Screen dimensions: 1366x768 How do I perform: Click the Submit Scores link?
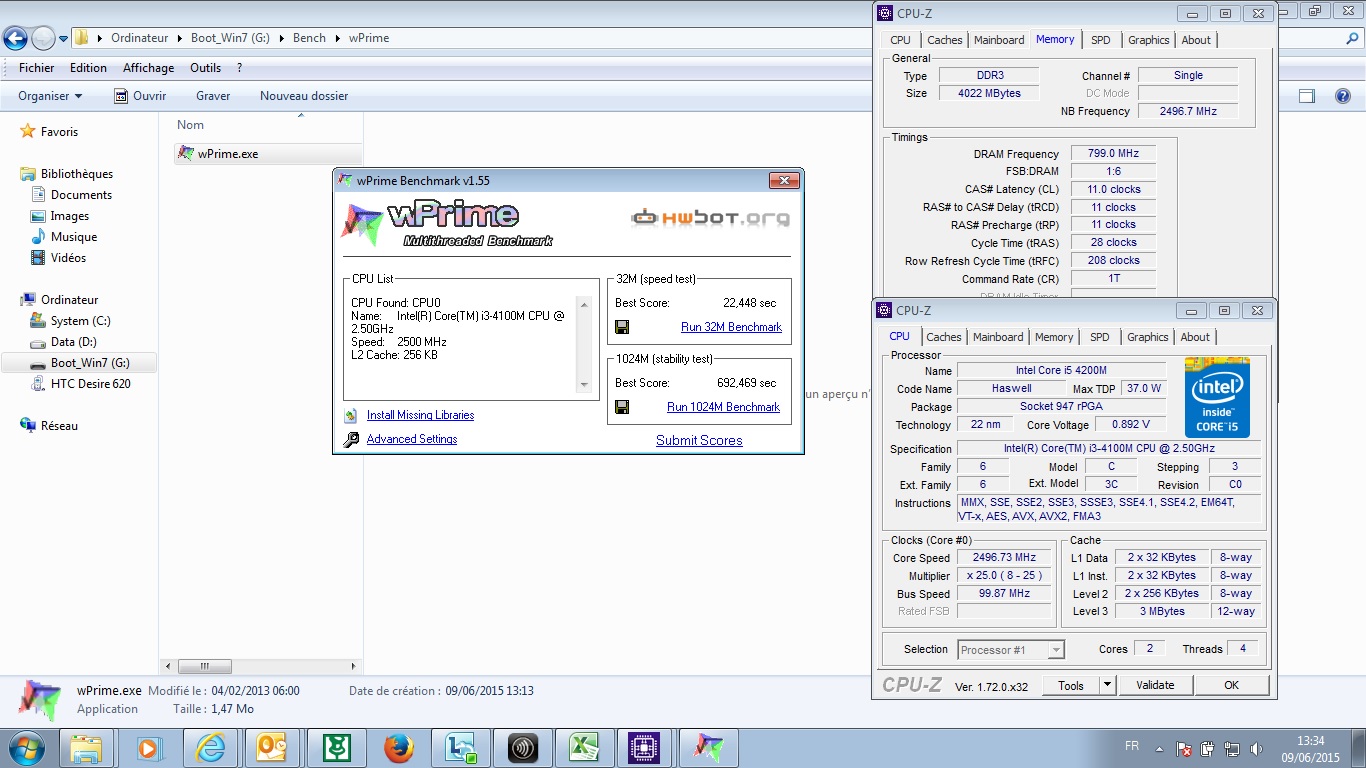pos(699,440)
